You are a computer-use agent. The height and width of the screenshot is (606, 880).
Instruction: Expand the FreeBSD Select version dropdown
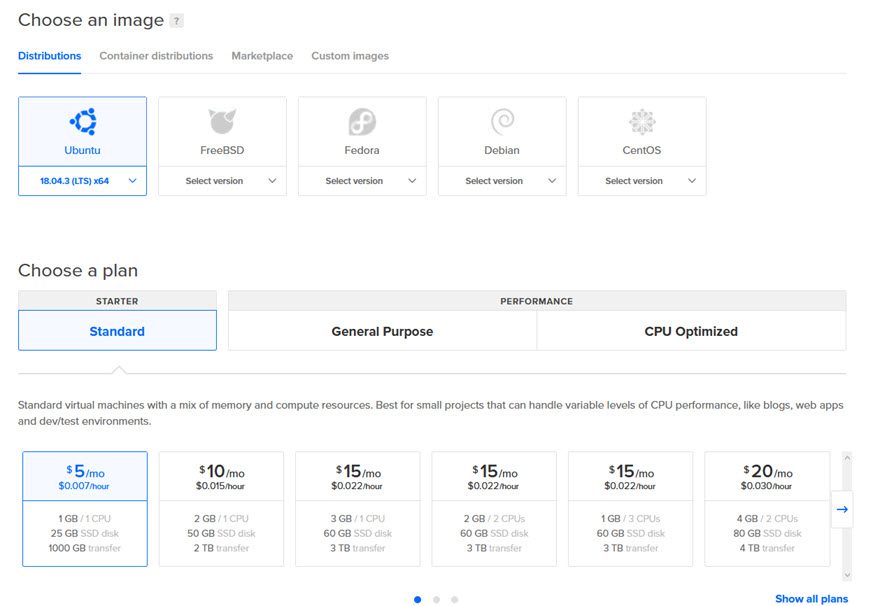pos(222,181)
